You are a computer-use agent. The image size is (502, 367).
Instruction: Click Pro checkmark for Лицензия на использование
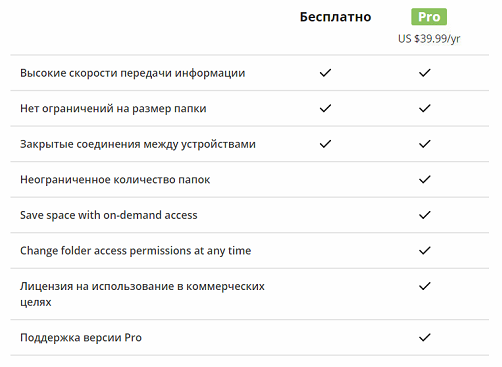click(425, 286)
